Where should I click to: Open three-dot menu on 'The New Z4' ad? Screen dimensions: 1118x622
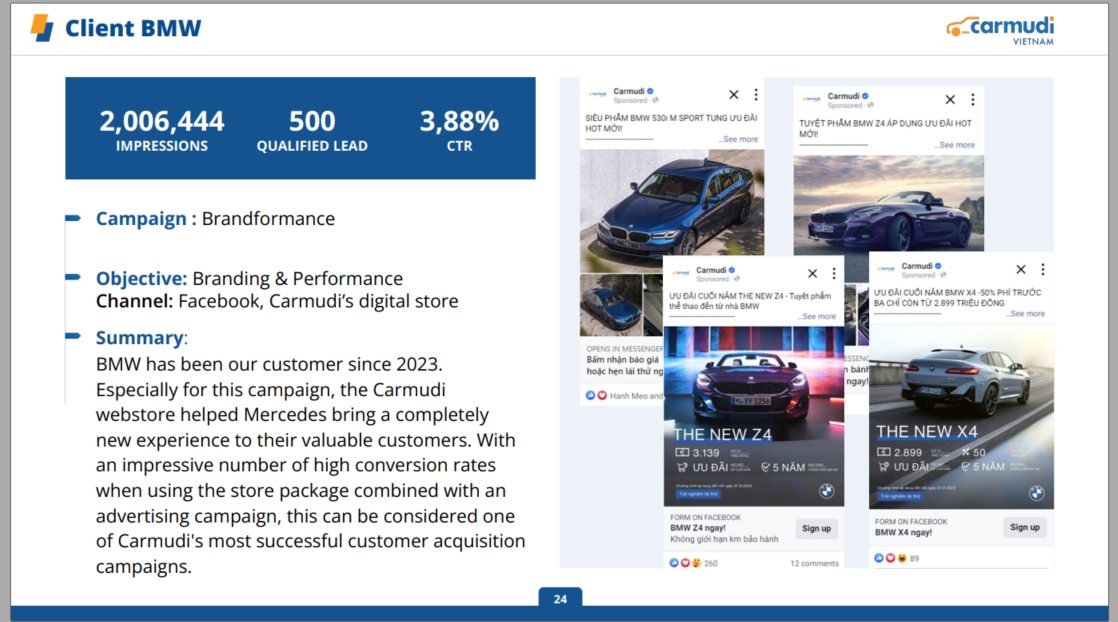pos(834,274)
